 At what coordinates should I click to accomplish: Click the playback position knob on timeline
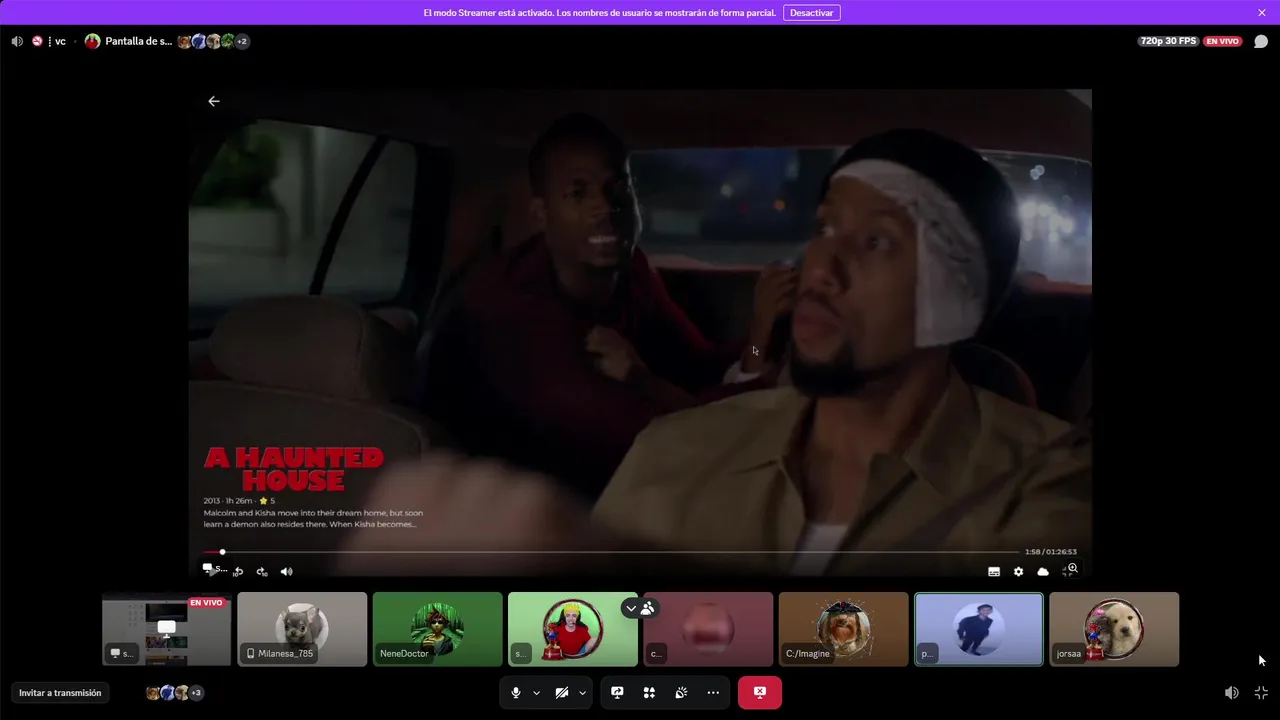coord(222,552)
